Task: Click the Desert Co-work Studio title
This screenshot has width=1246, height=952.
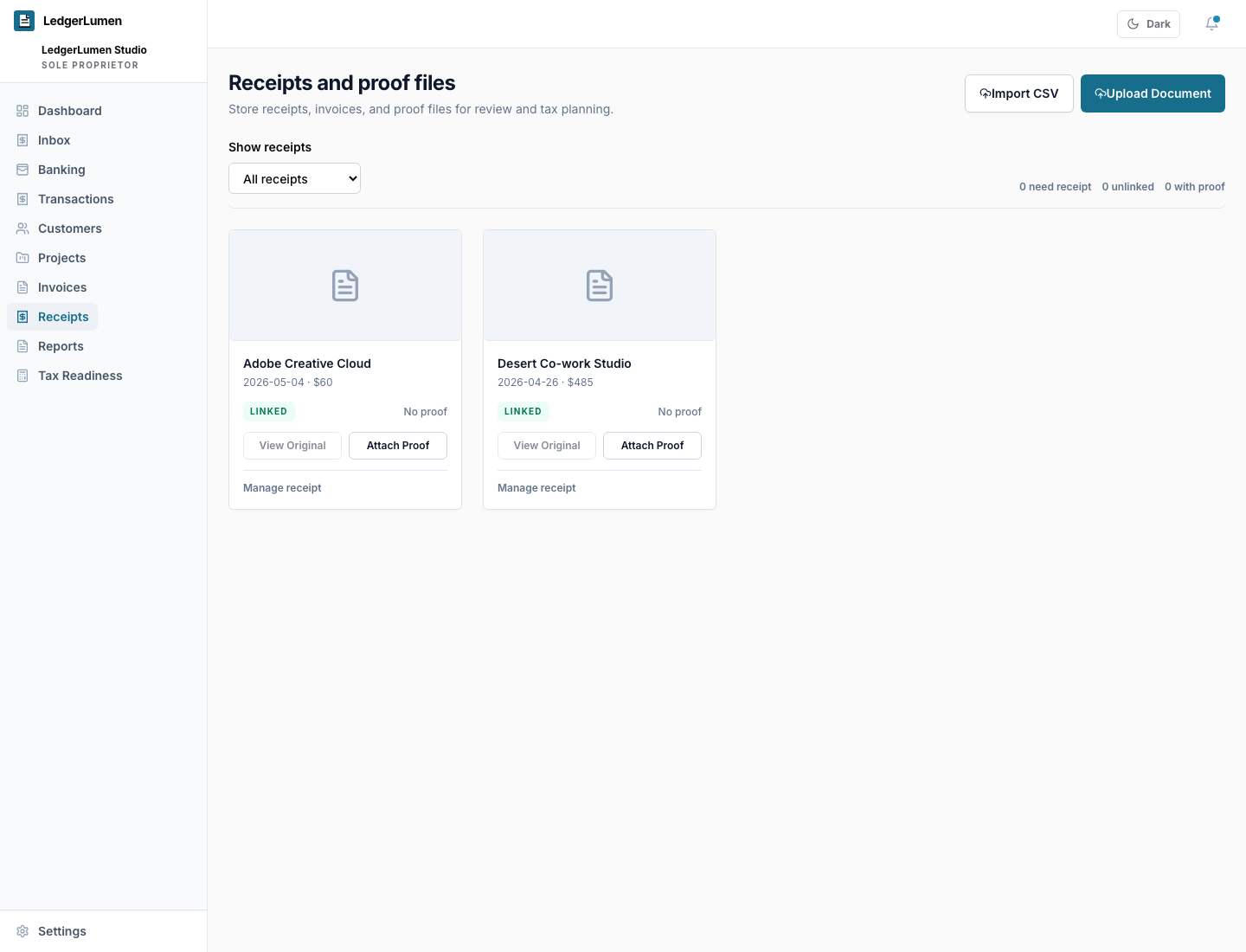Action: [564, 363]
